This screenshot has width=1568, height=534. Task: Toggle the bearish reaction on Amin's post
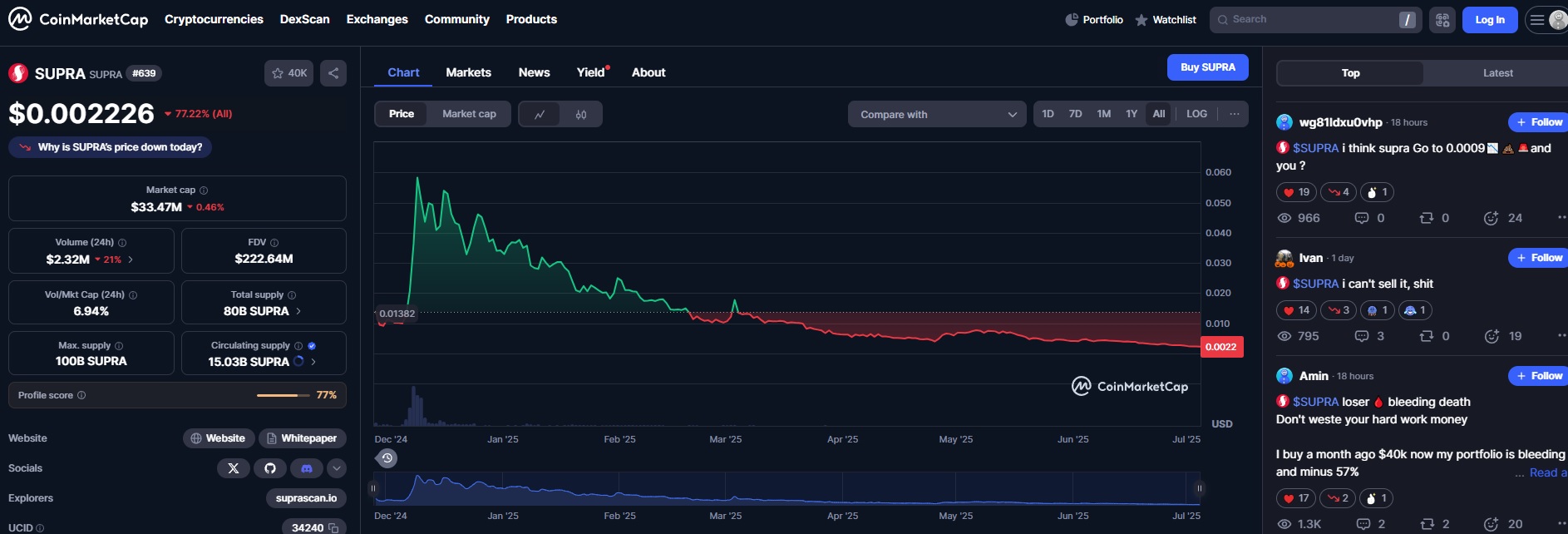click(x=1338, y=498)
